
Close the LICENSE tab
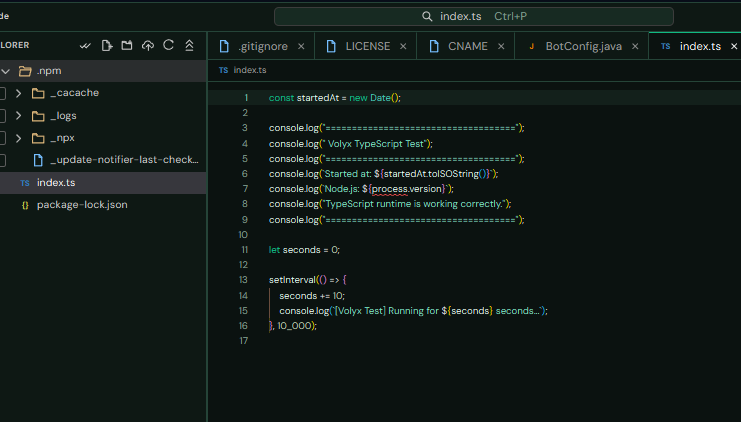coord(403,46)
